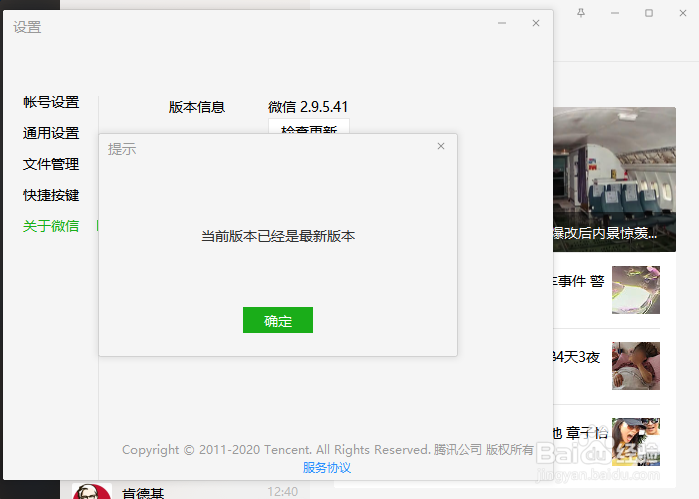Open thumbnail next to 事件 警 article

click(x=636, y=290)
